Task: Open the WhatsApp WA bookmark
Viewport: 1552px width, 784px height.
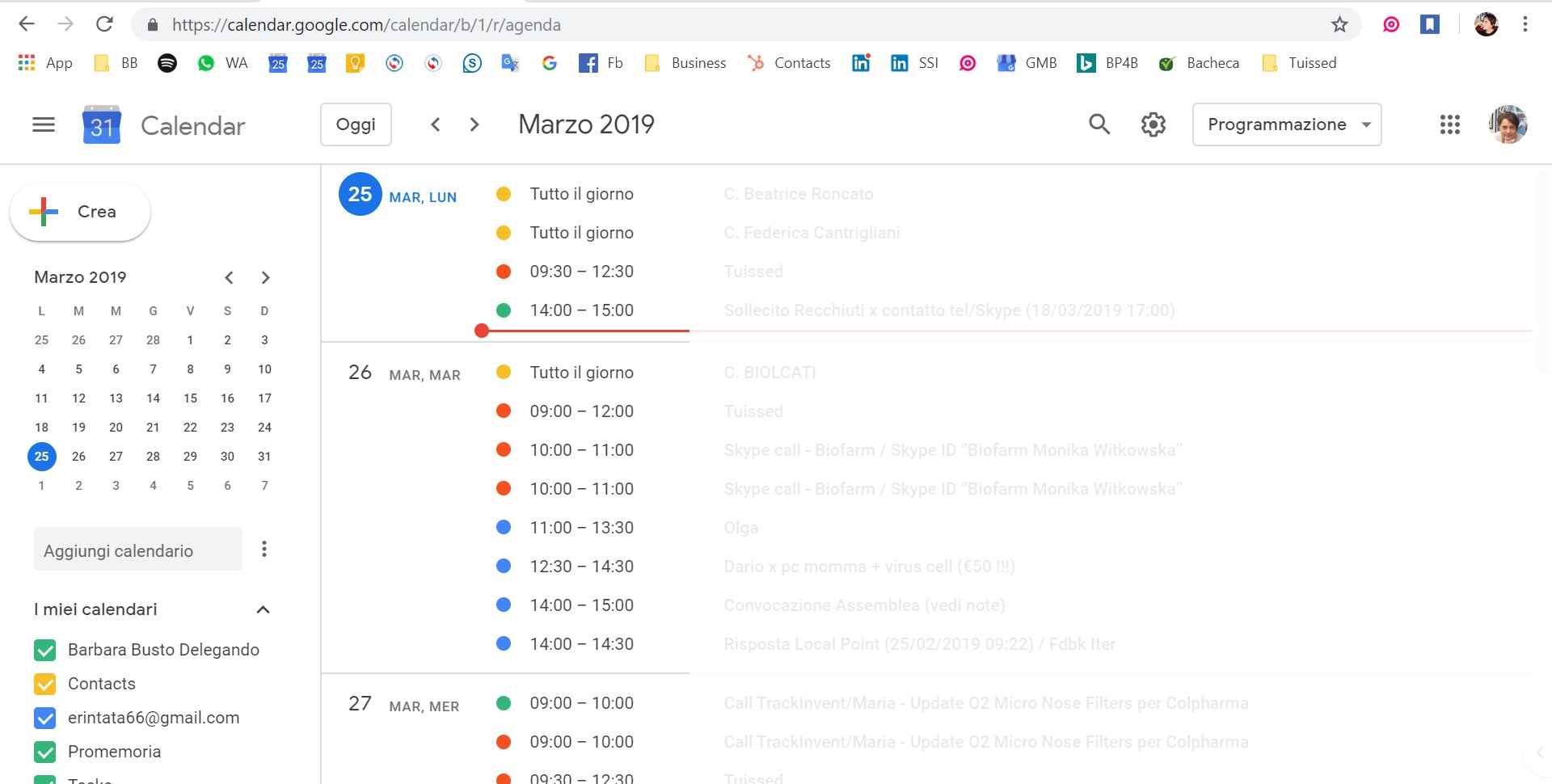Action: [x=222, y=63]
